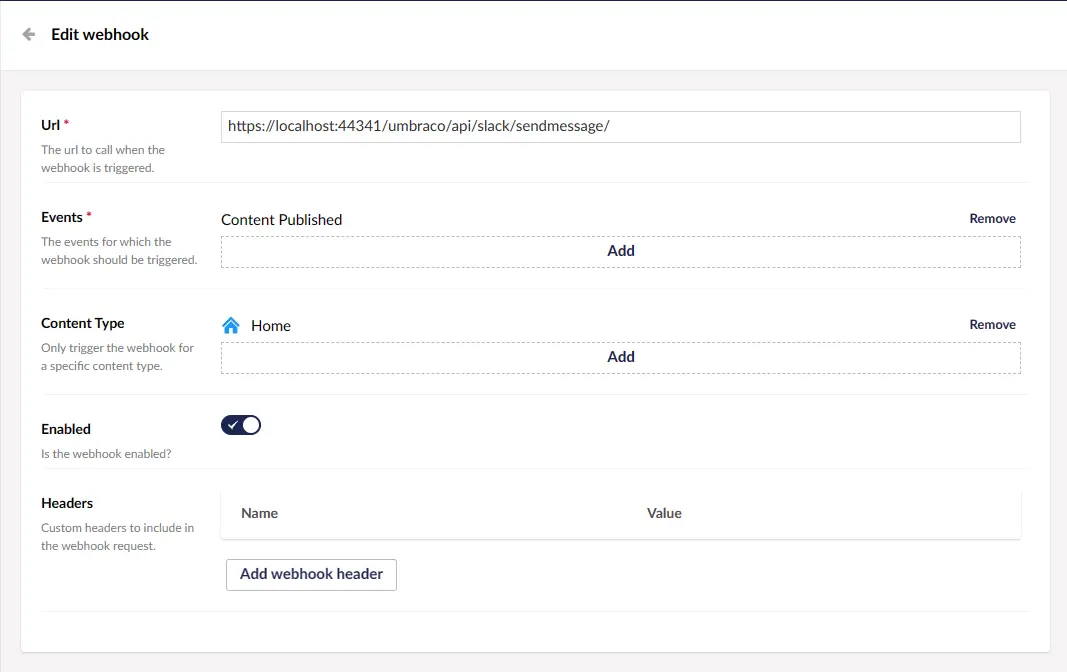Click the Value column header
Image resolution: width=1067 pixels, height=672 pixels.
(x=664, y=513)
